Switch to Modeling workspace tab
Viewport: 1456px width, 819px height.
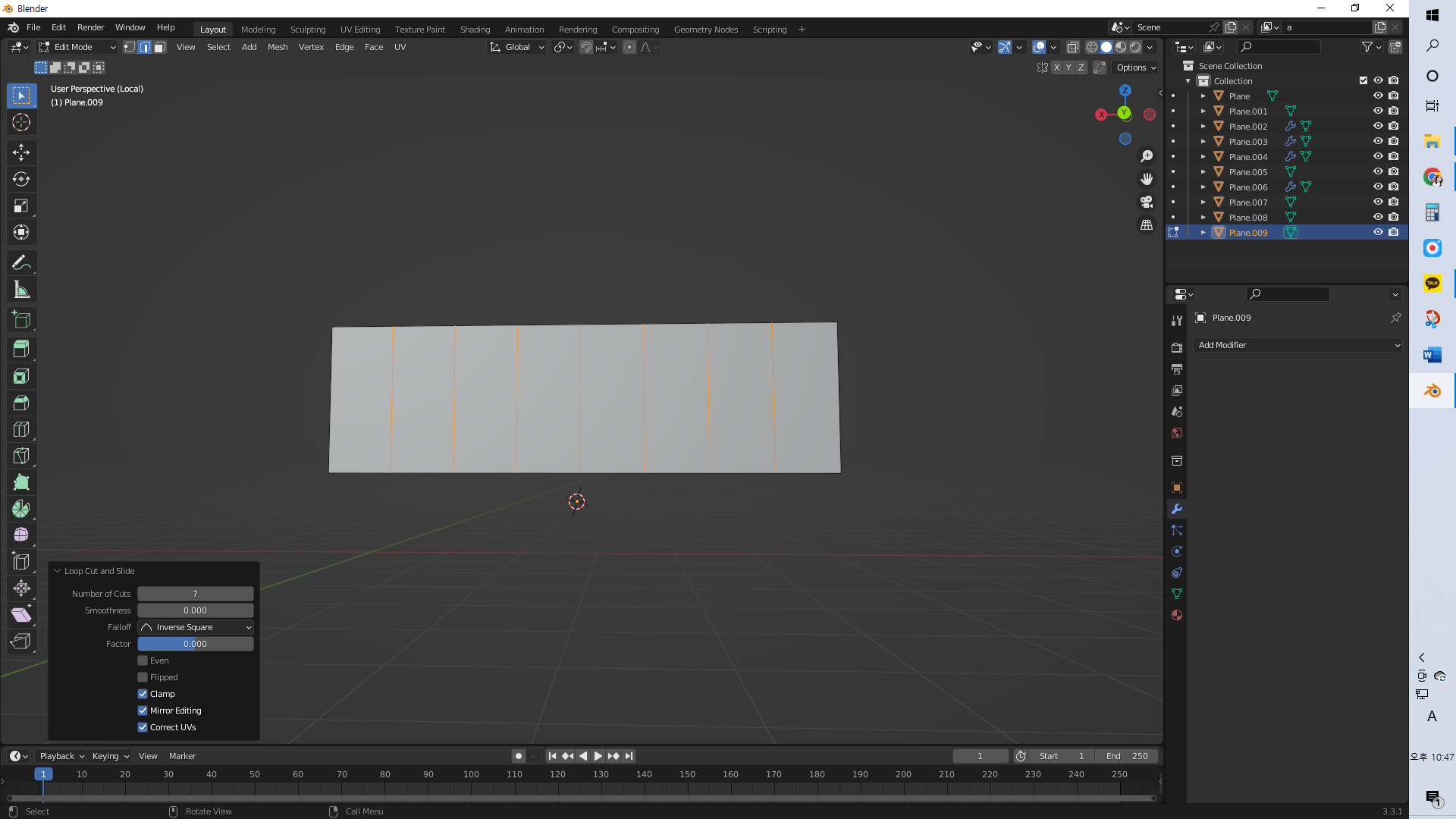pyautogui.click(x=258, y=30)
